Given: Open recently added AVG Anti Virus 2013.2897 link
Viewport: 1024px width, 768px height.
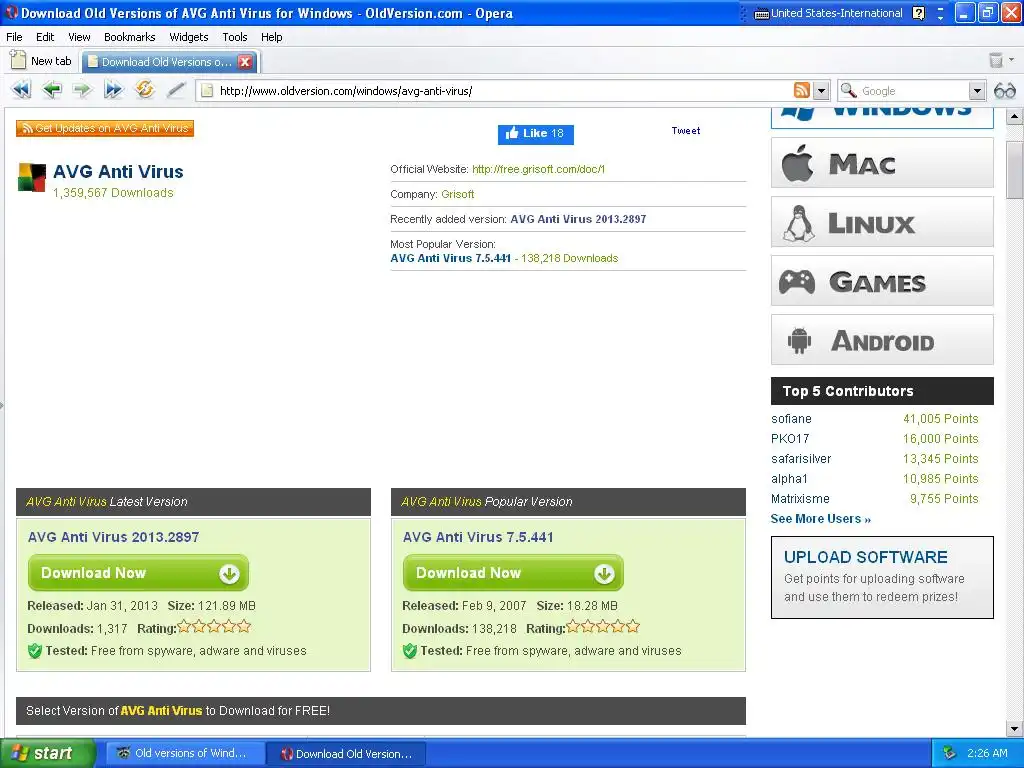Looking at the screenshot, I should [x=578, y=219].
